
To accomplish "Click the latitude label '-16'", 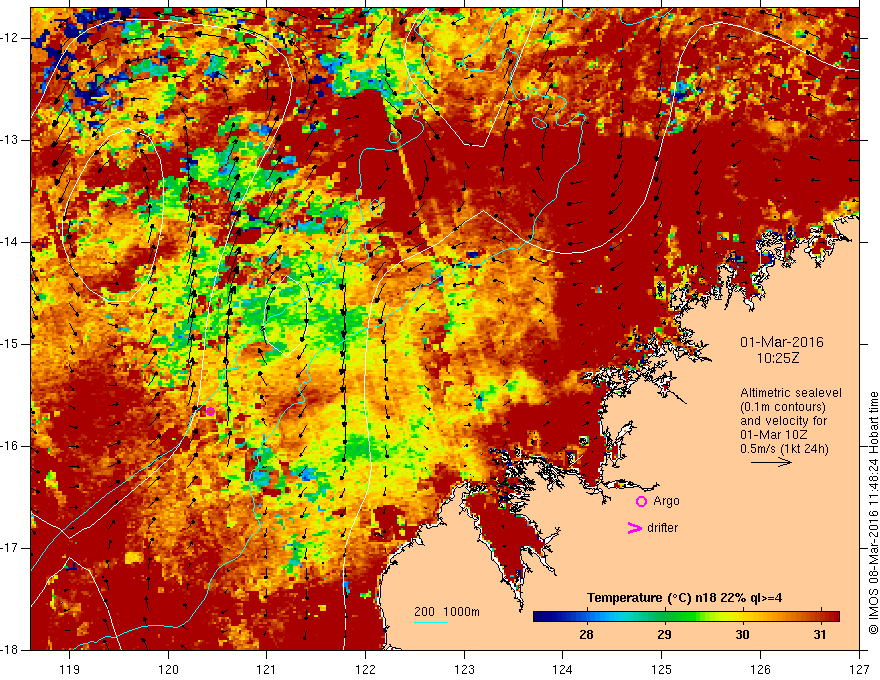I will (10, 446).
